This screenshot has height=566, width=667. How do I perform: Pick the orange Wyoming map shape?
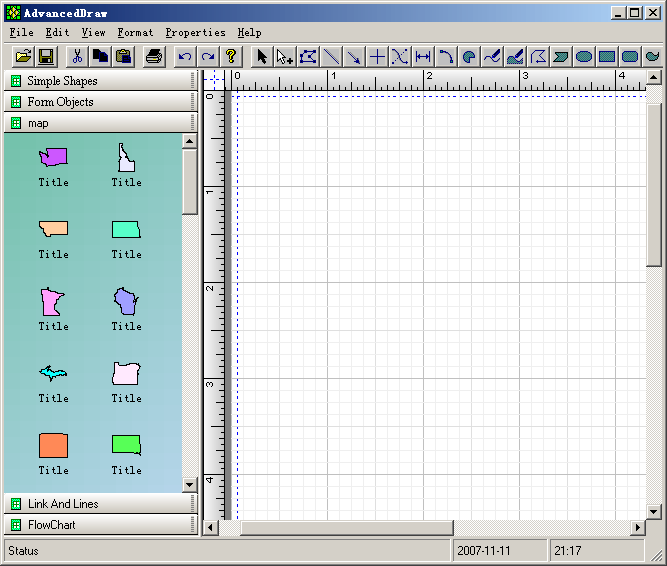click(x=53, y=446)
